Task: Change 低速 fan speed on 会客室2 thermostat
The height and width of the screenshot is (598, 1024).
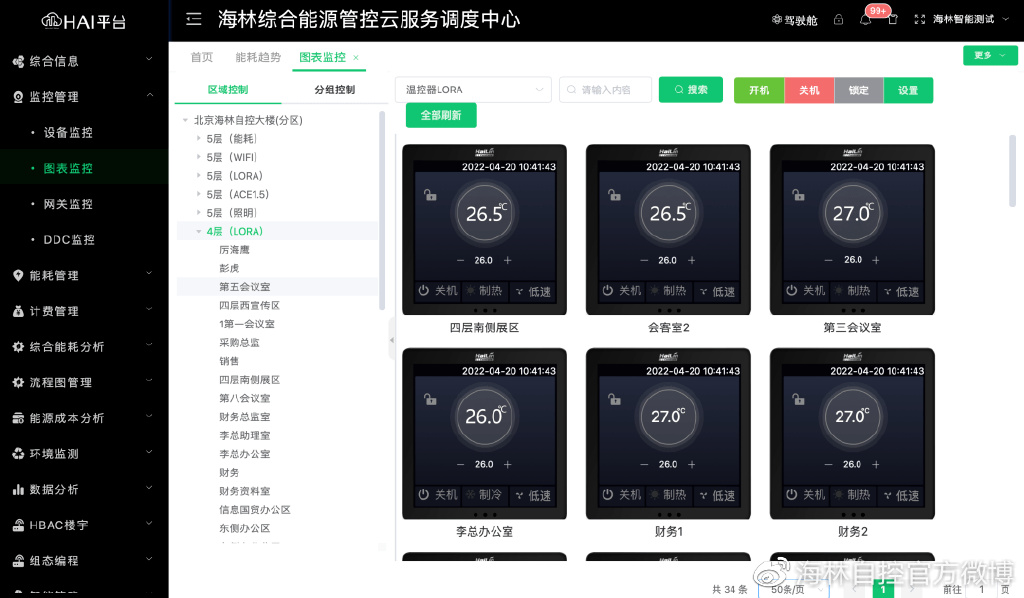Action: click(717, 291)
